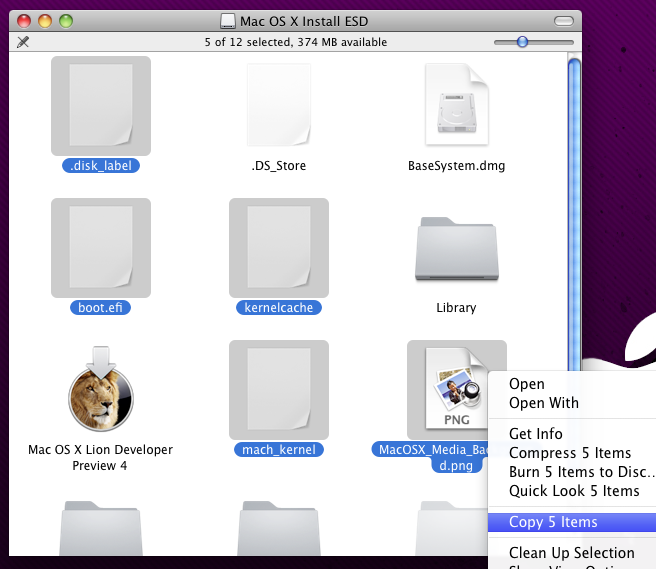Select the kernelcache file icon
The image size is (656, 569).
(x=279, y=248)
